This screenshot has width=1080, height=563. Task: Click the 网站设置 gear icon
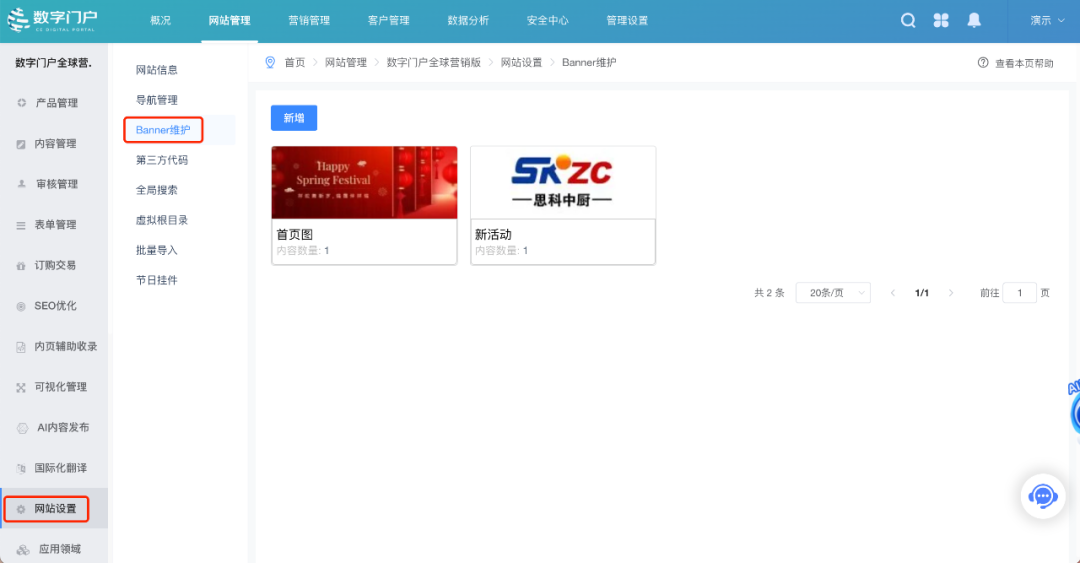pyautogui.click(x=21, y=509)
